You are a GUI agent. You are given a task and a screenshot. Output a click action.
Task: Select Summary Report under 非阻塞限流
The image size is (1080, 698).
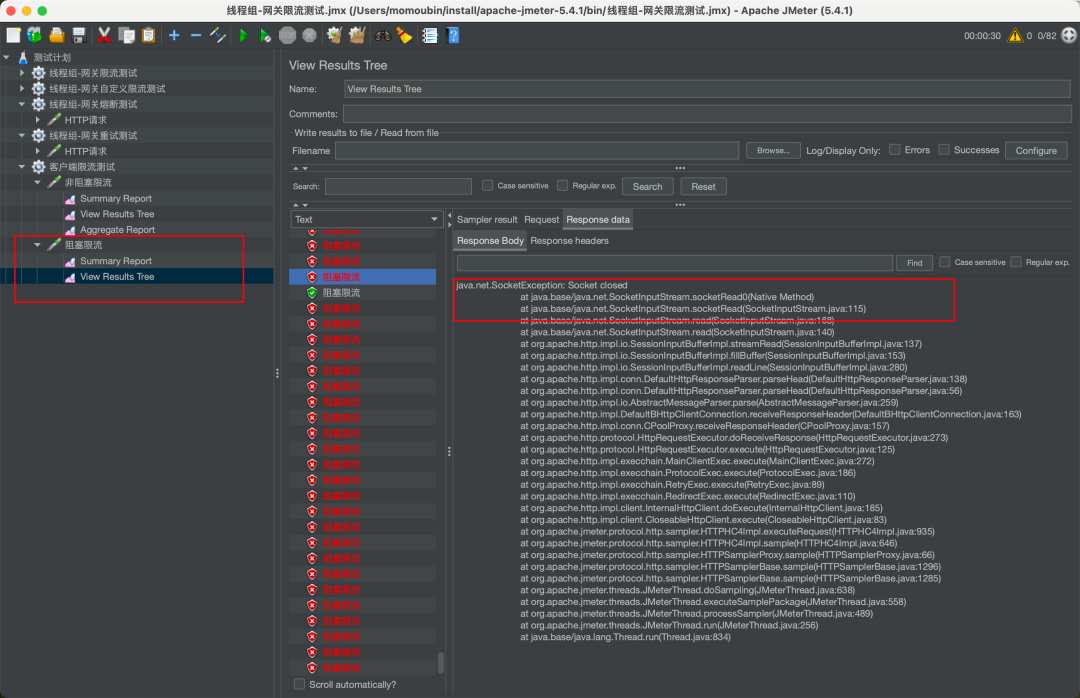(x=116, y=198)
